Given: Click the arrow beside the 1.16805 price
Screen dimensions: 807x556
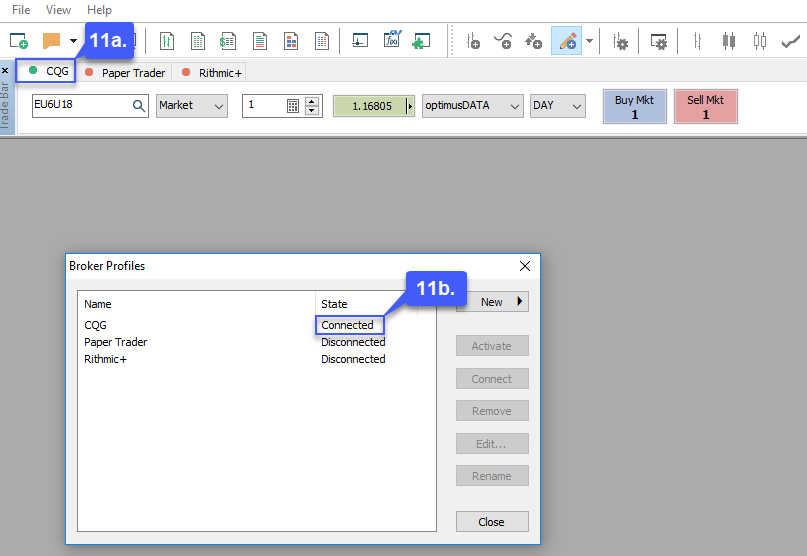Looking at the screenshot, I should [410, 106].
